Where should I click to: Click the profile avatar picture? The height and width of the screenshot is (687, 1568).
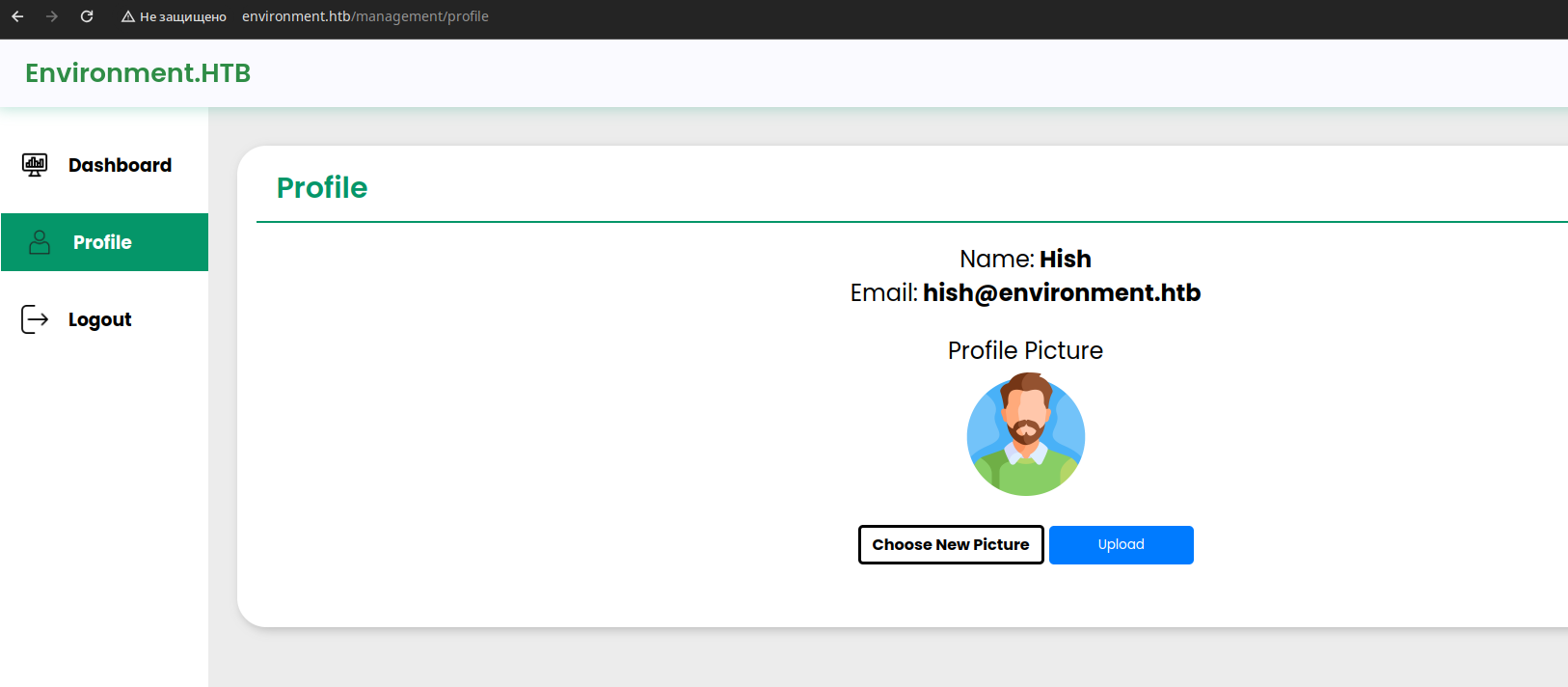coord(1026,434)
